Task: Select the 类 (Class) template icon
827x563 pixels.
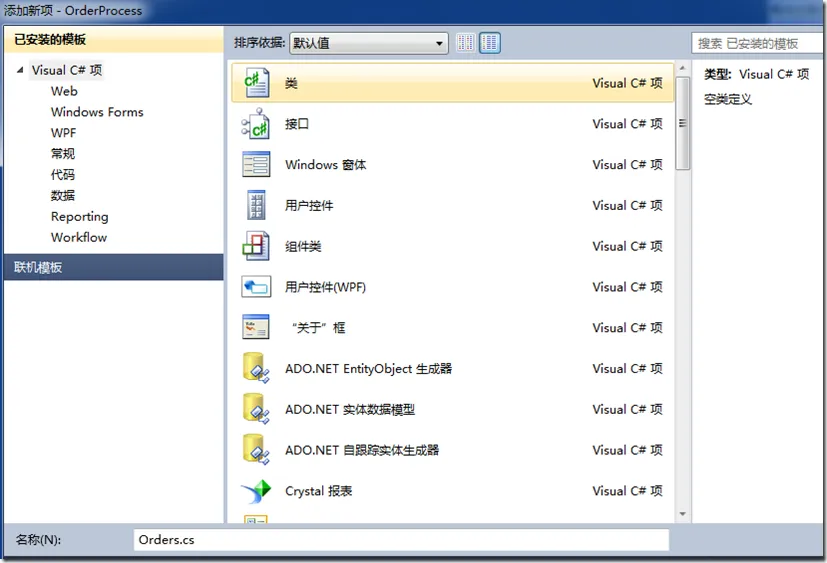Action: 256,83
